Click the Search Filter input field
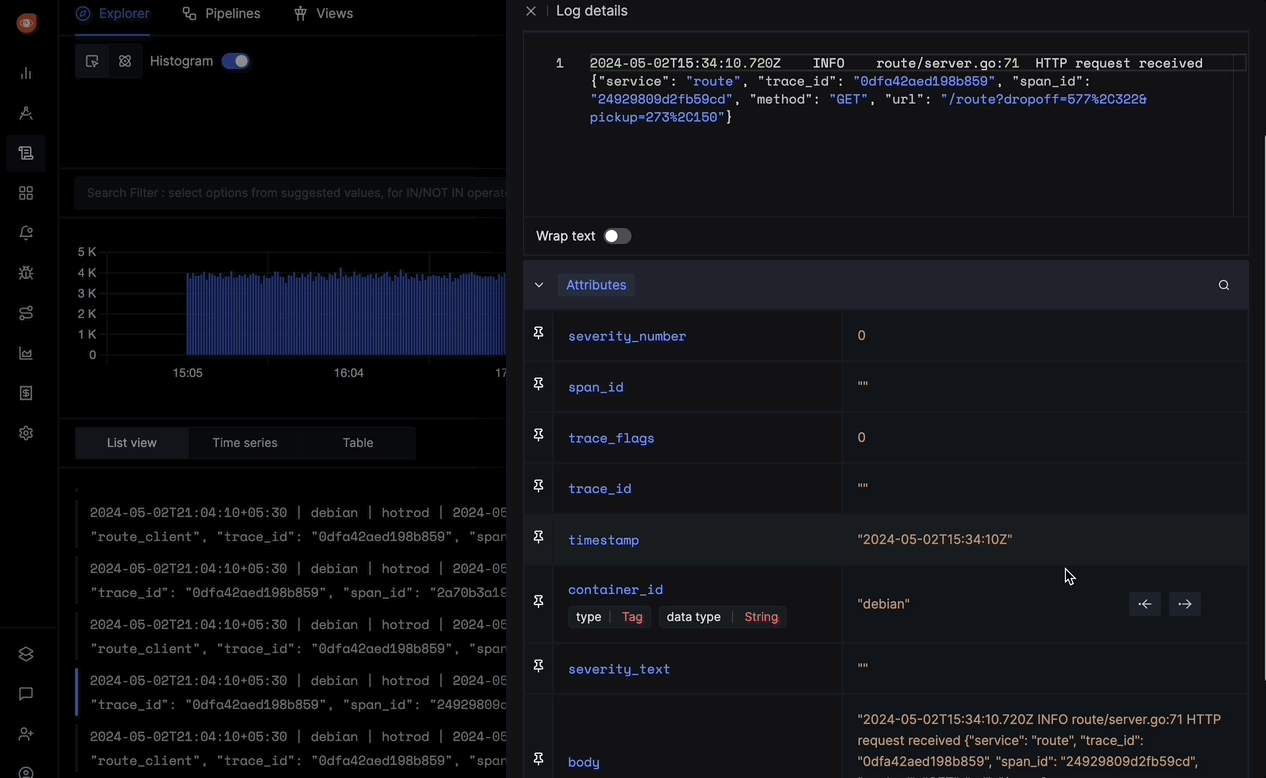 click(x=290, y=193)
